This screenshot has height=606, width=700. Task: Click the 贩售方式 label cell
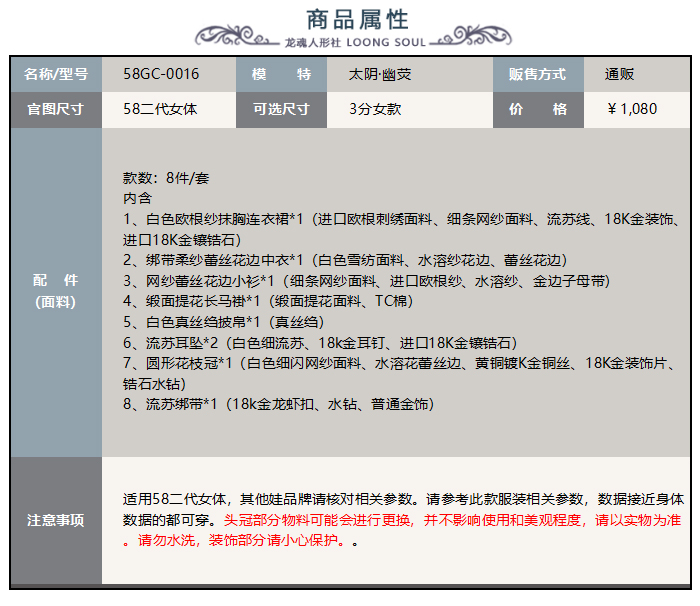(537, 74)
